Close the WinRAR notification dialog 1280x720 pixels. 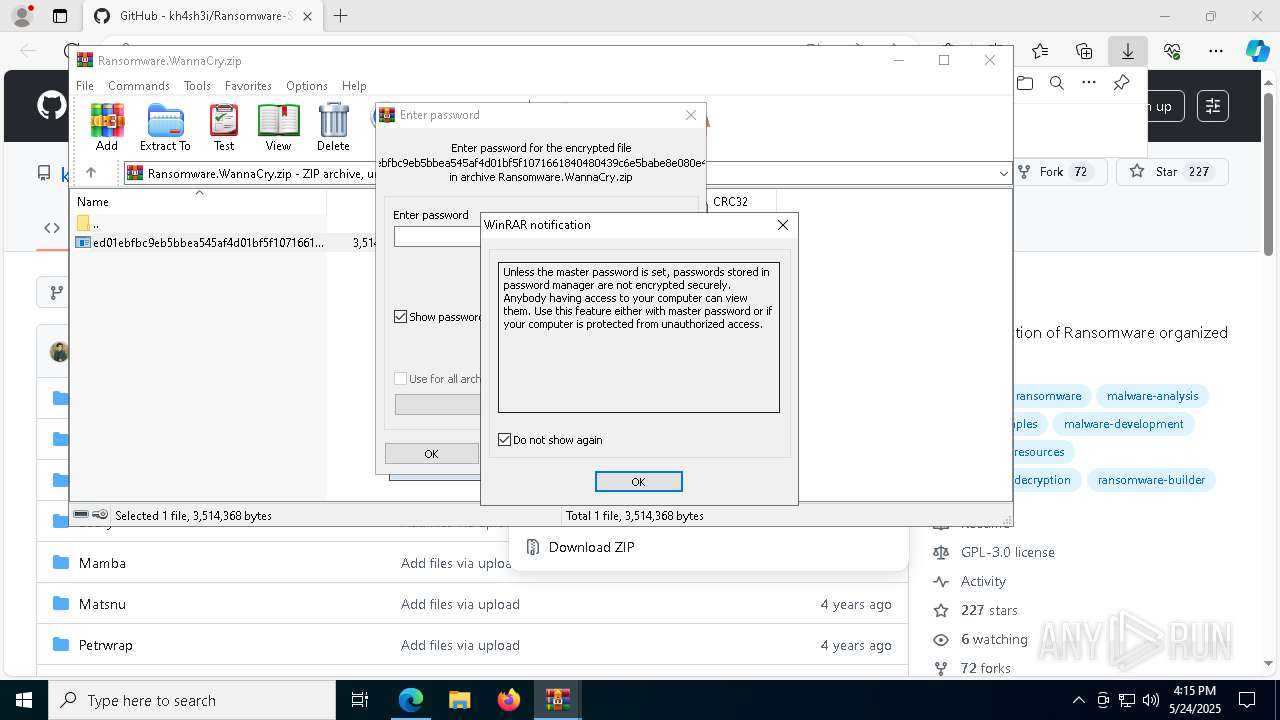coord(783,225)
